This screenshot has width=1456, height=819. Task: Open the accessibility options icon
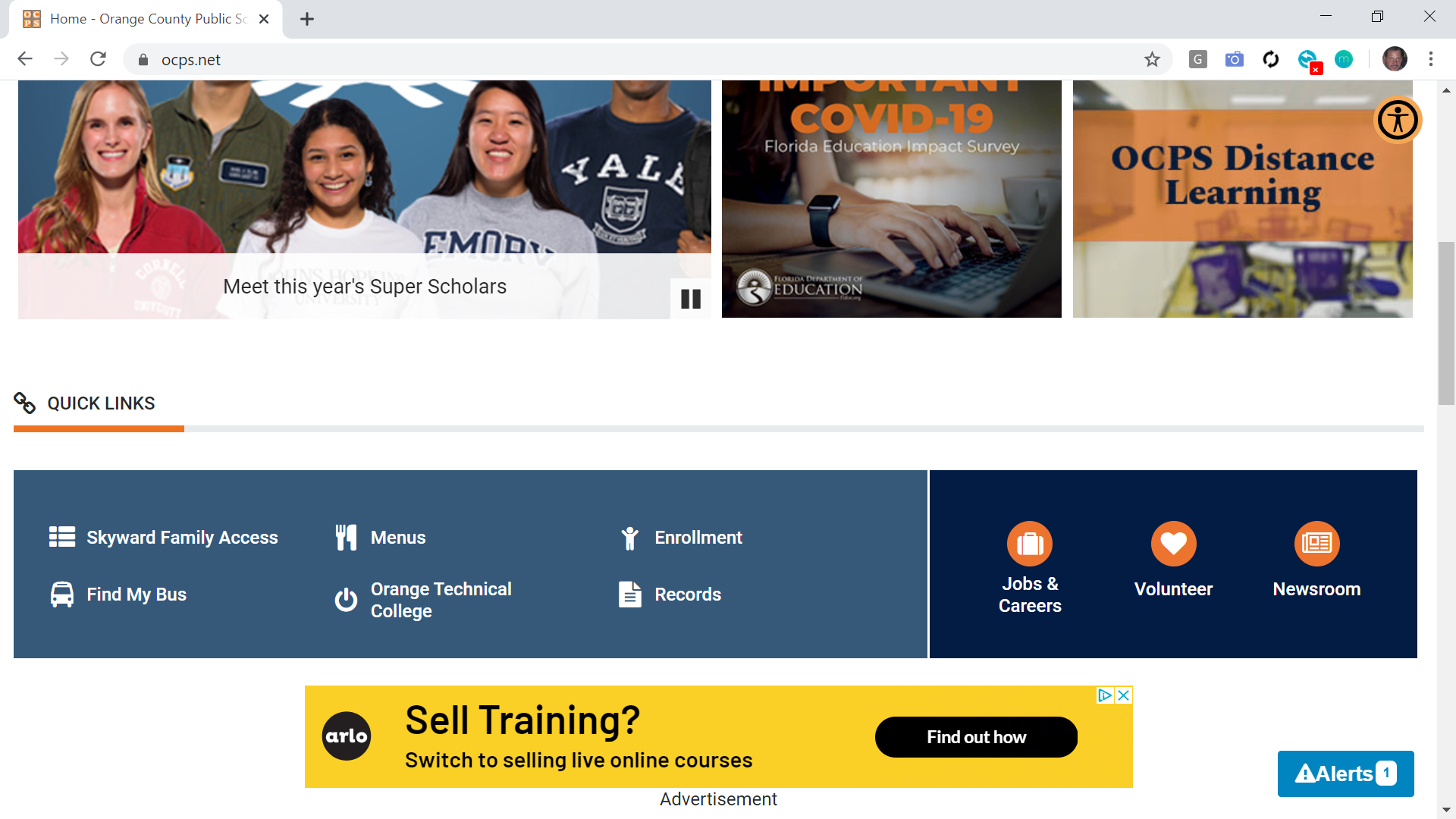click(1398, 120)
